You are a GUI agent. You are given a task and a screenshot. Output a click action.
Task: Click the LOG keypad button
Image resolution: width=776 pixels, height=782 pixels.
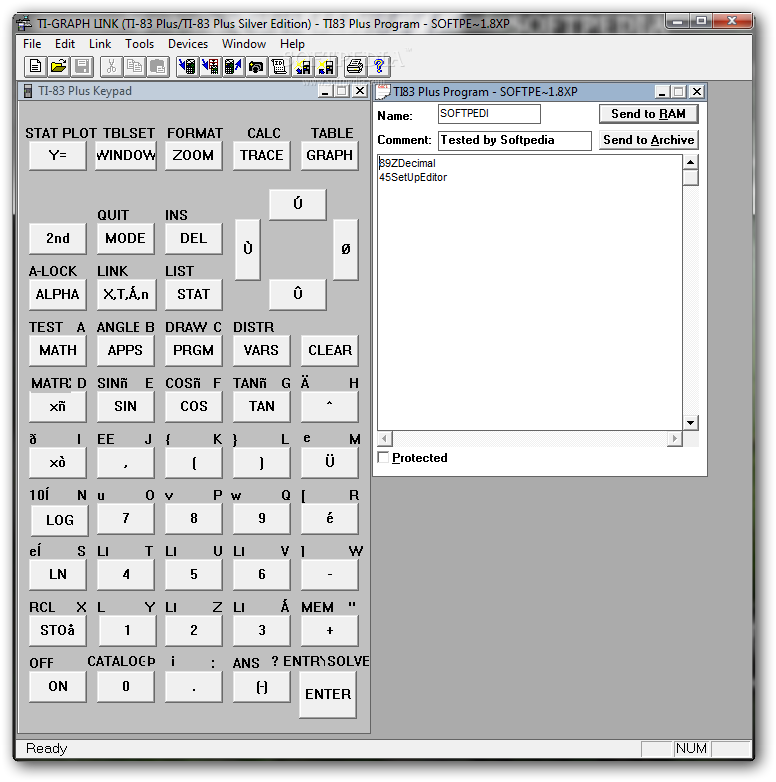60,520
